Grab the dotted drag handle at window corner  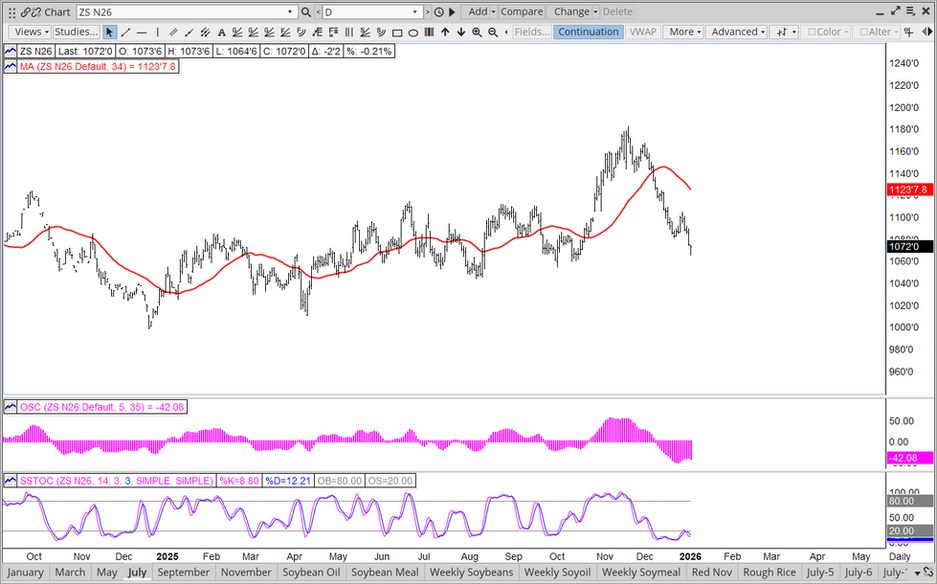11,12
